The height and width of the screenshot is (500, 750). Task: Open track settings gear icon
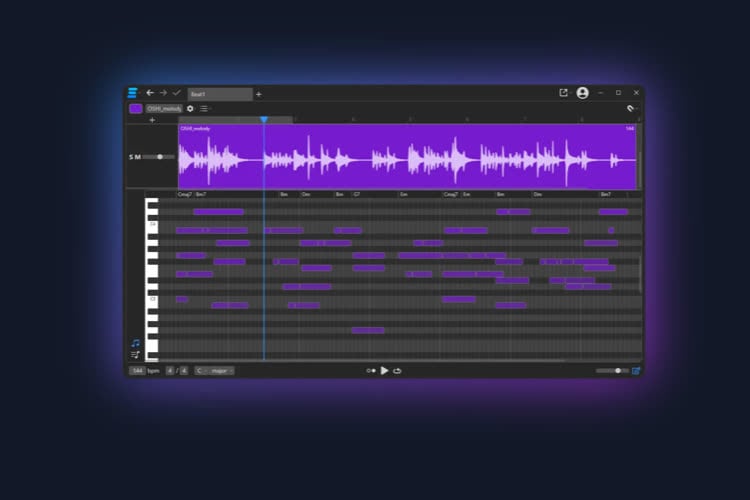coord(190,109)
